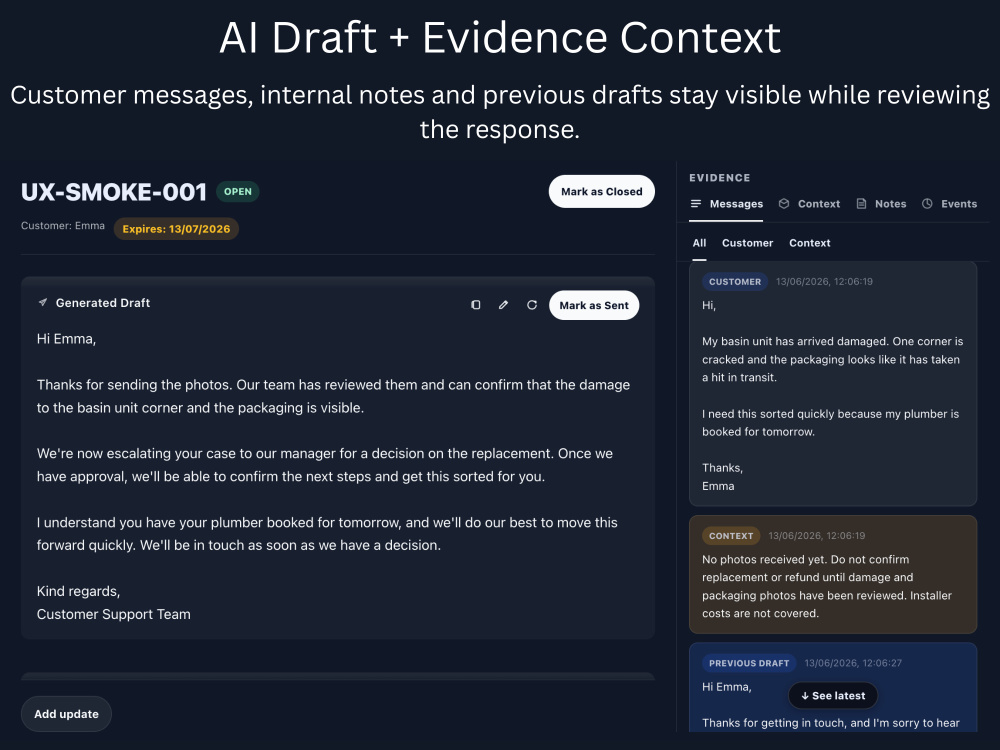Jump to latest with See latest
1000x750 pixels.
(833, 696)
